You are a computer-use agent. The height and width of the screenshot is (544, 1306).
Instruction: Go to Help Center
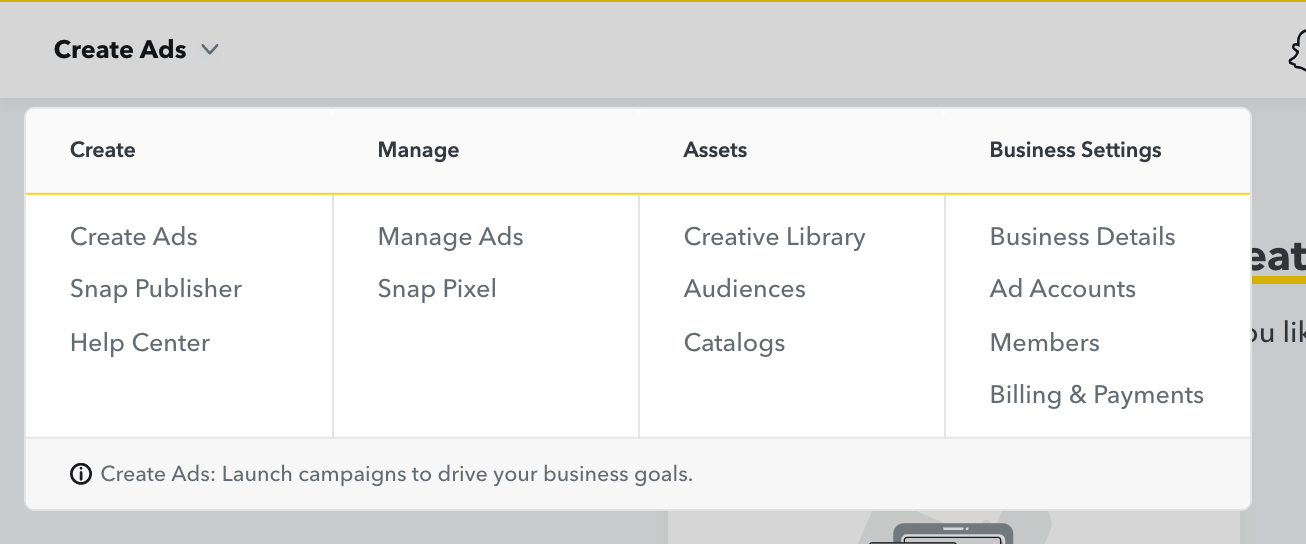point(140,343)
